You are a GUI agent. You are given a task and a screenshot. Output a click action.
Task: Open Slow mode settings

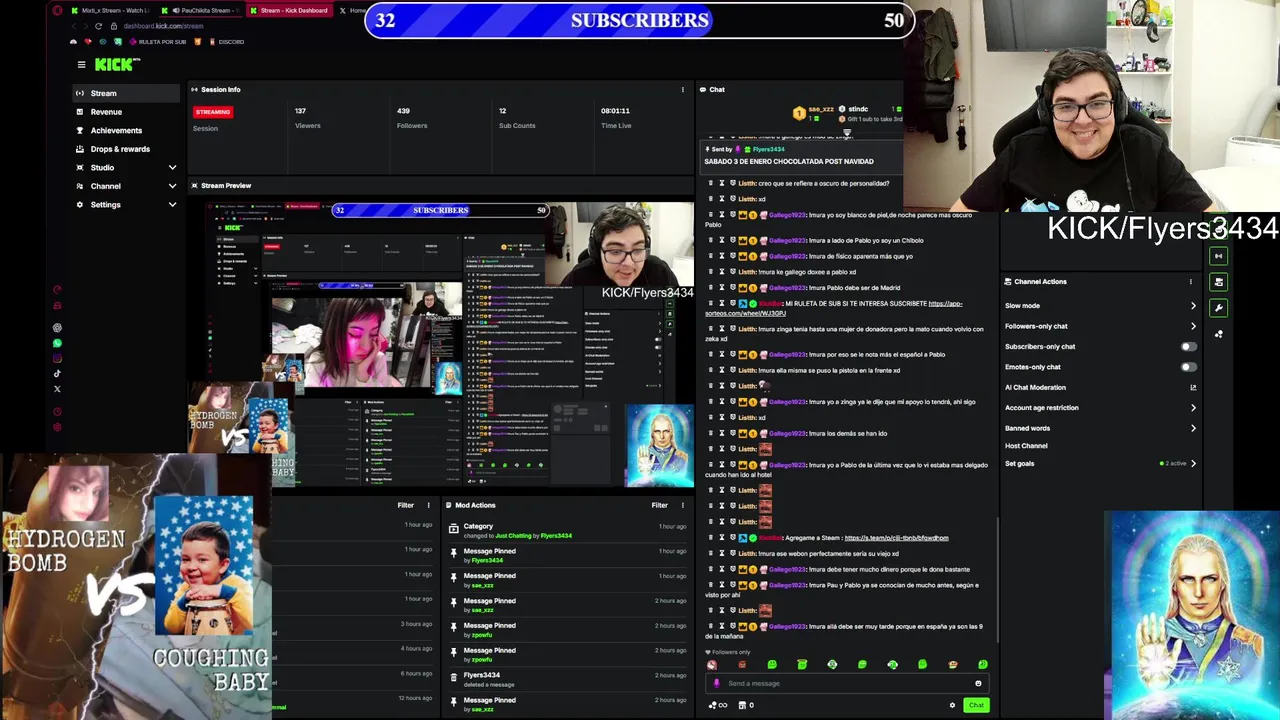pyautogui.click(x=1100, y=306)
